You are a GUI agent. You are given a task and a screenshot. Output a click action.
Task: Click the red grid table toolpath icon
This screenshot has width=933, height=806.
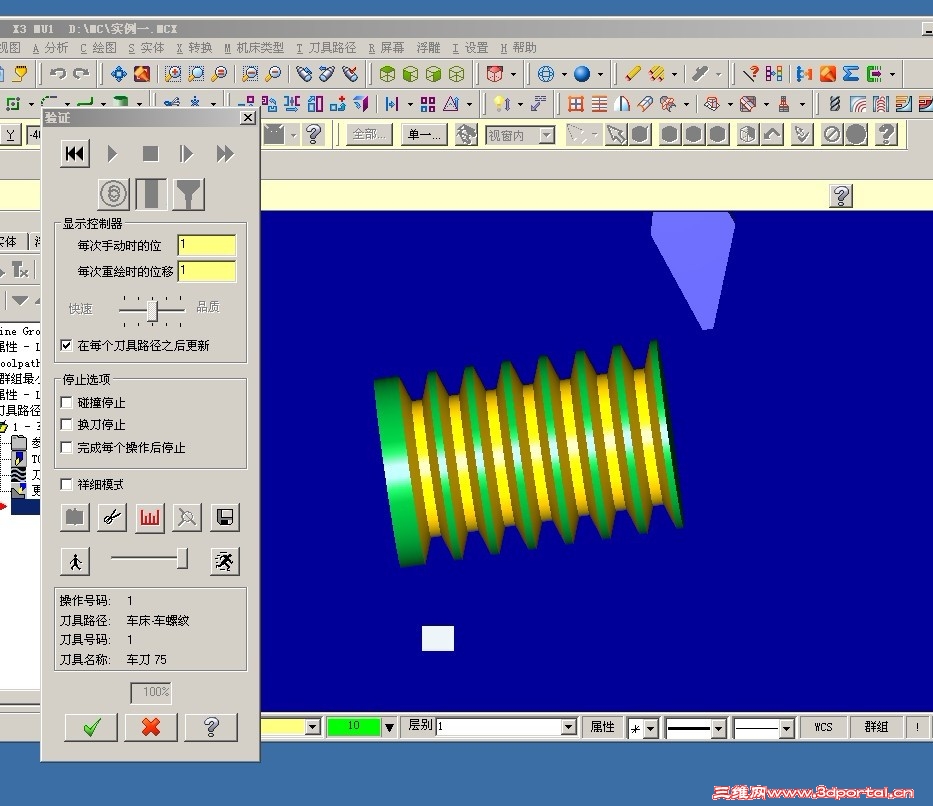coord(575,104)
